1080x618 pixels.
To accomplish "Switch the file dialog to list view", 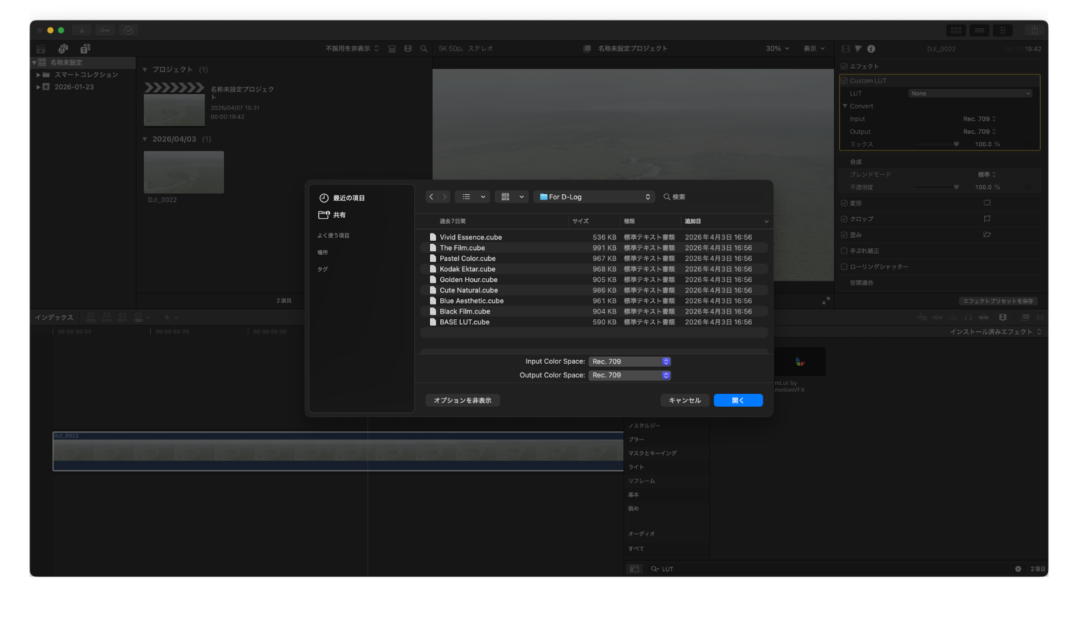I will [x=466, y=197].
